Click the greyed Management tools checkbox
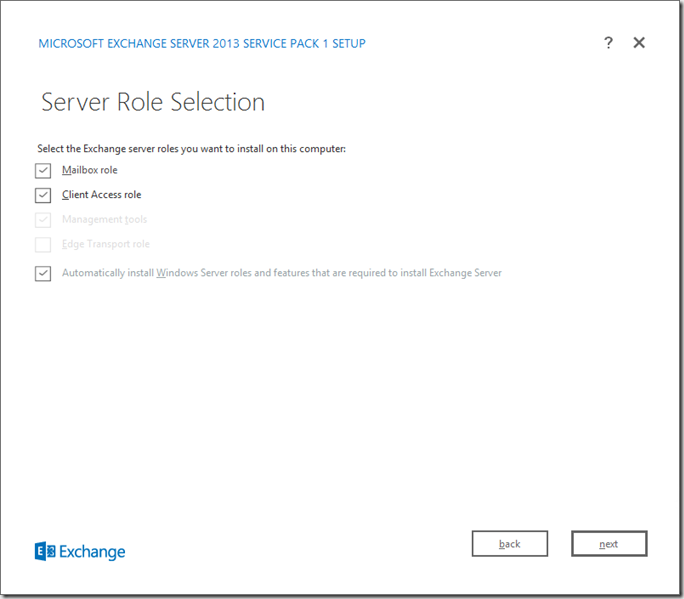The height and width of the screenshot is (599, 684). pyautogui.click(x=43, y=220)
